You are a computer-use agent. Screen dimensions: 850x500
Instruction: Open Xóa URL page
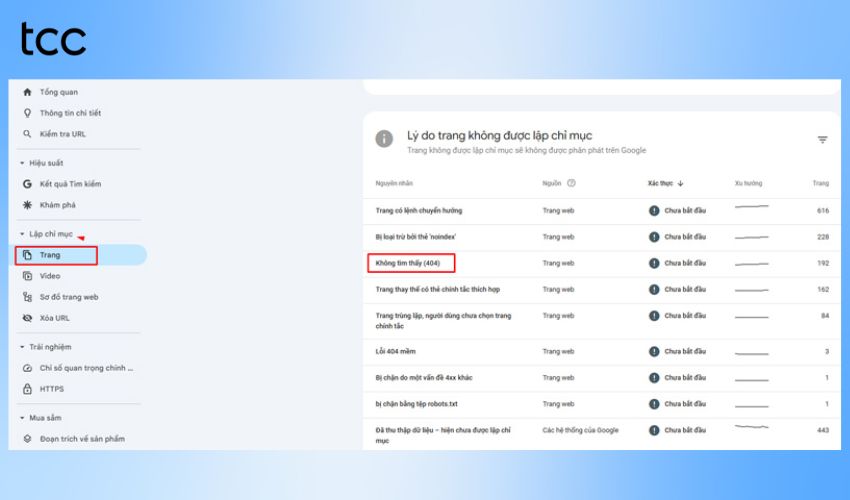[x=54, y=318]
